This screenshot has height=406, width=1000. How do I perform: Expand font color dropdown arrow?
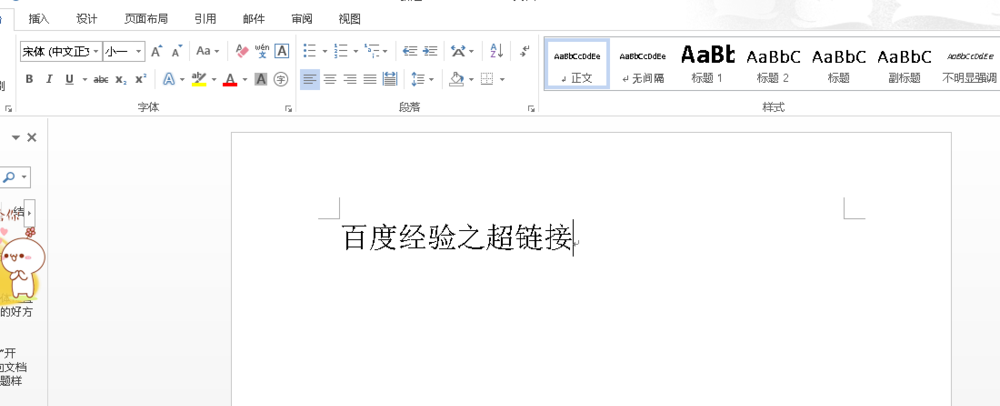pyautogui.click(x=246, y=80)
